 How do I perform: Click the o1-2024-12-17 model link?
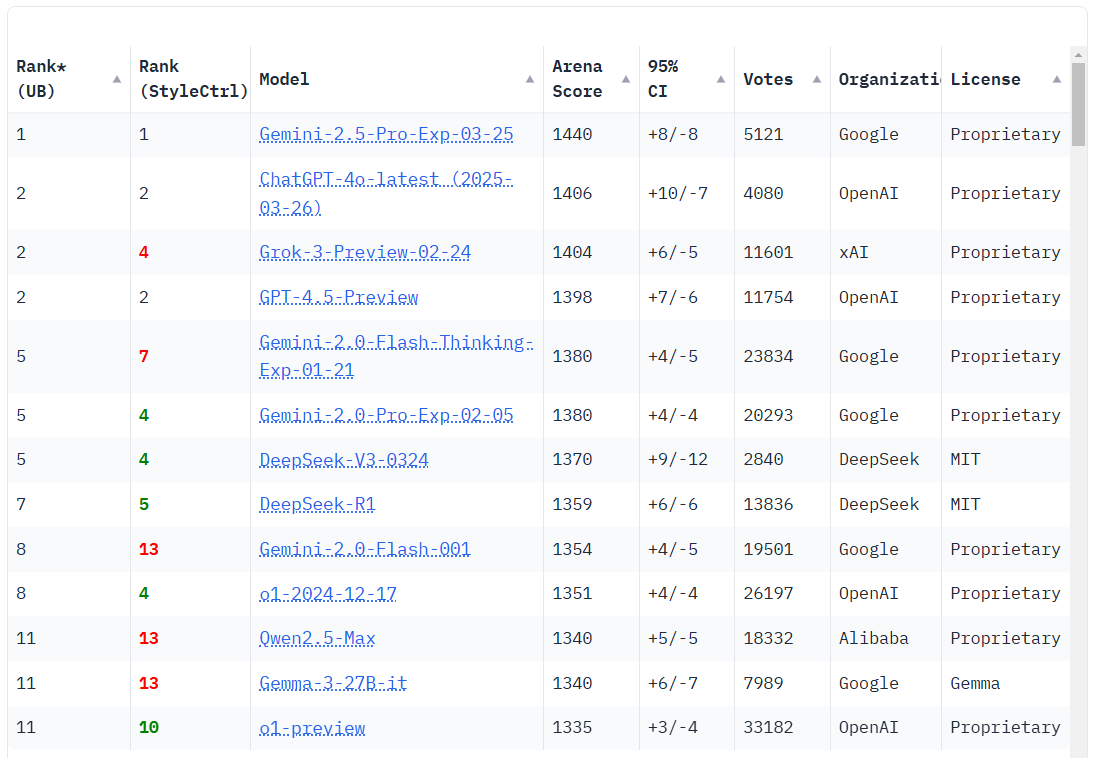pyautogui.click(x=328, y=594)
